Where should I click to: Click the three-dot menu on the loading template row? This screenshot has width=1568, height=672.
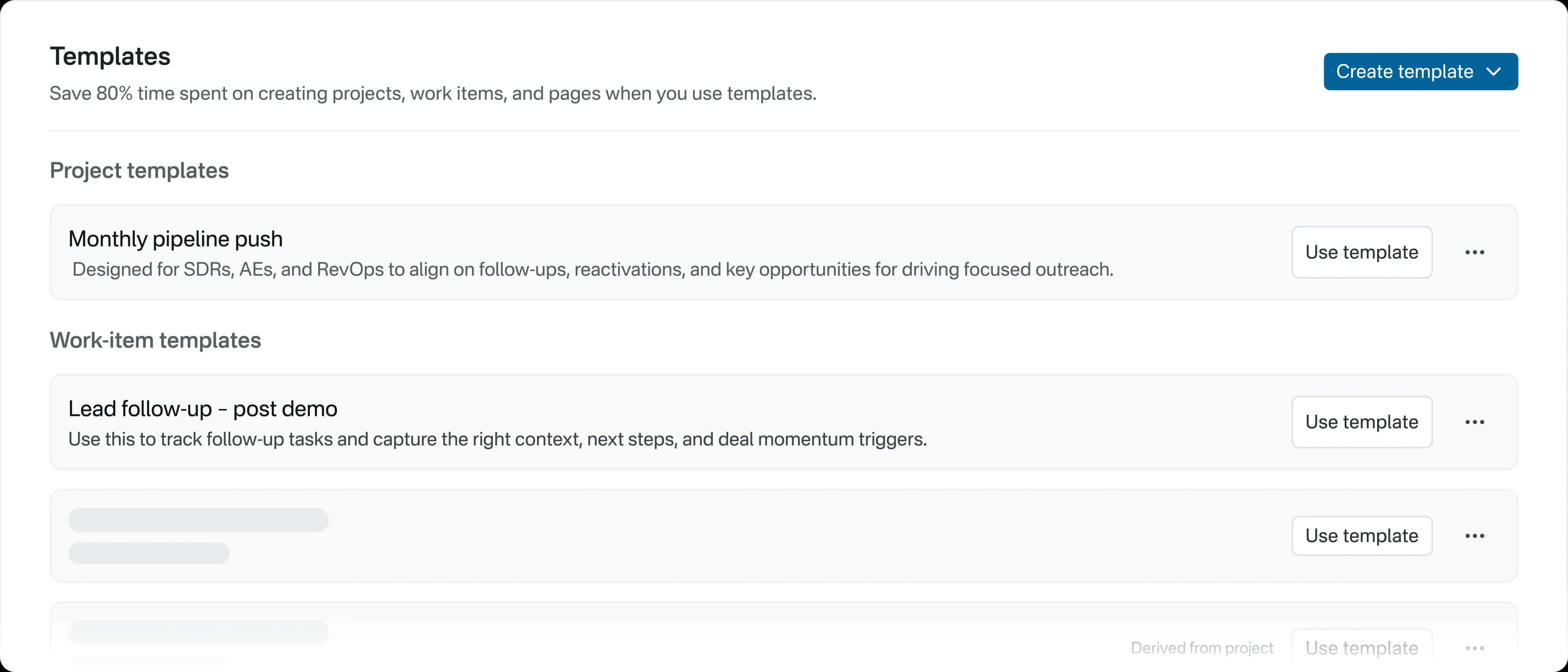point(1475,536)
